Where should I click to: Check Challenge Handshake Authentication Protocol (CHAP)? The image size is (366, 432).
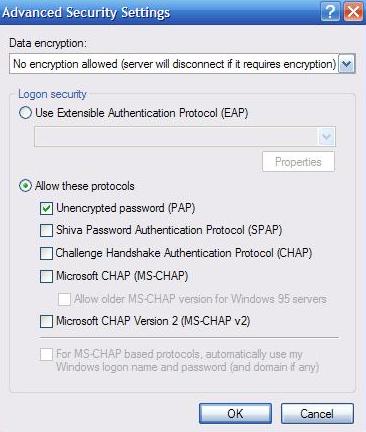coord(46,253)
